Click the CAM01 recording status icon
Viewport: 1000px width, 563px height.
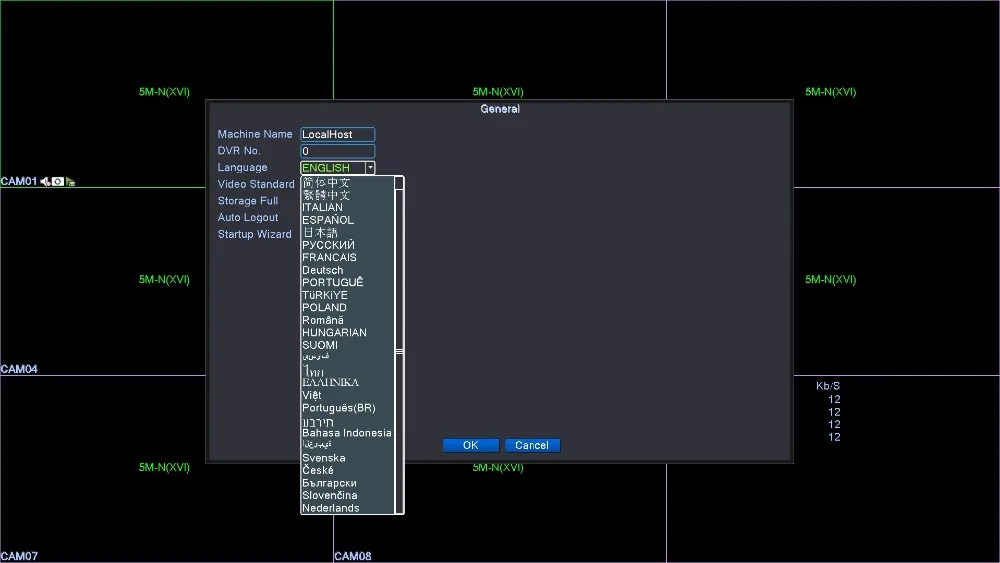[x=58, y=182]
